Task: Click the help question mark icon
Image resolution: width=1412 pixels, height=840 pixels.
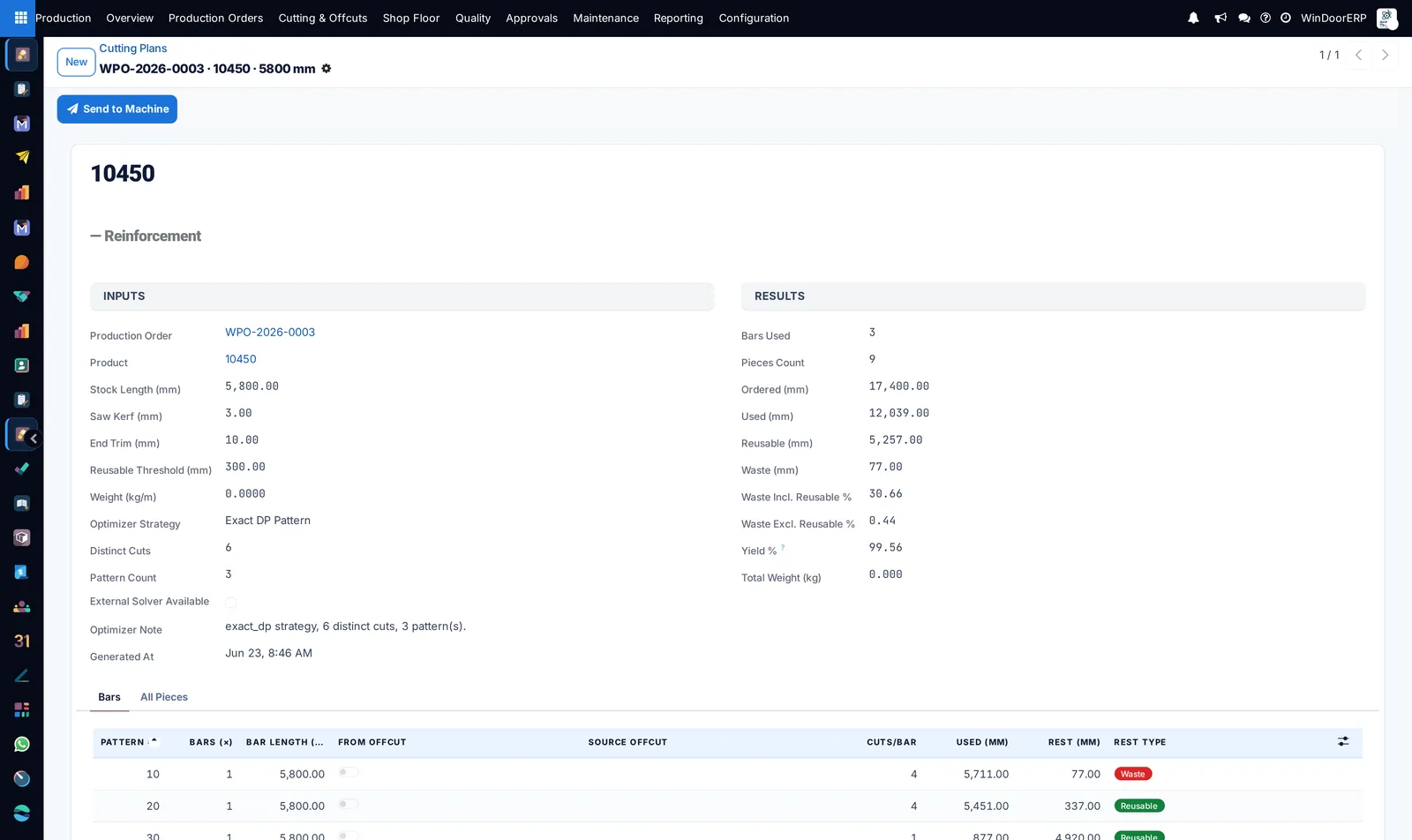Action: [x=1266, y=18]
